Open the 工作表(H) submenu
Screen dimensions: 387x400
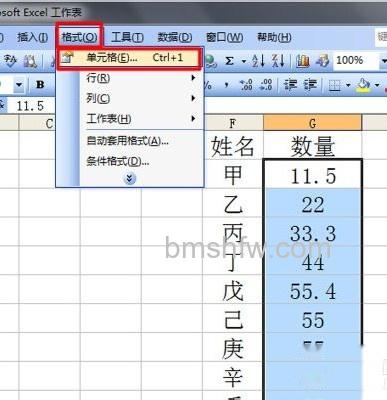(x=130, y=119)
